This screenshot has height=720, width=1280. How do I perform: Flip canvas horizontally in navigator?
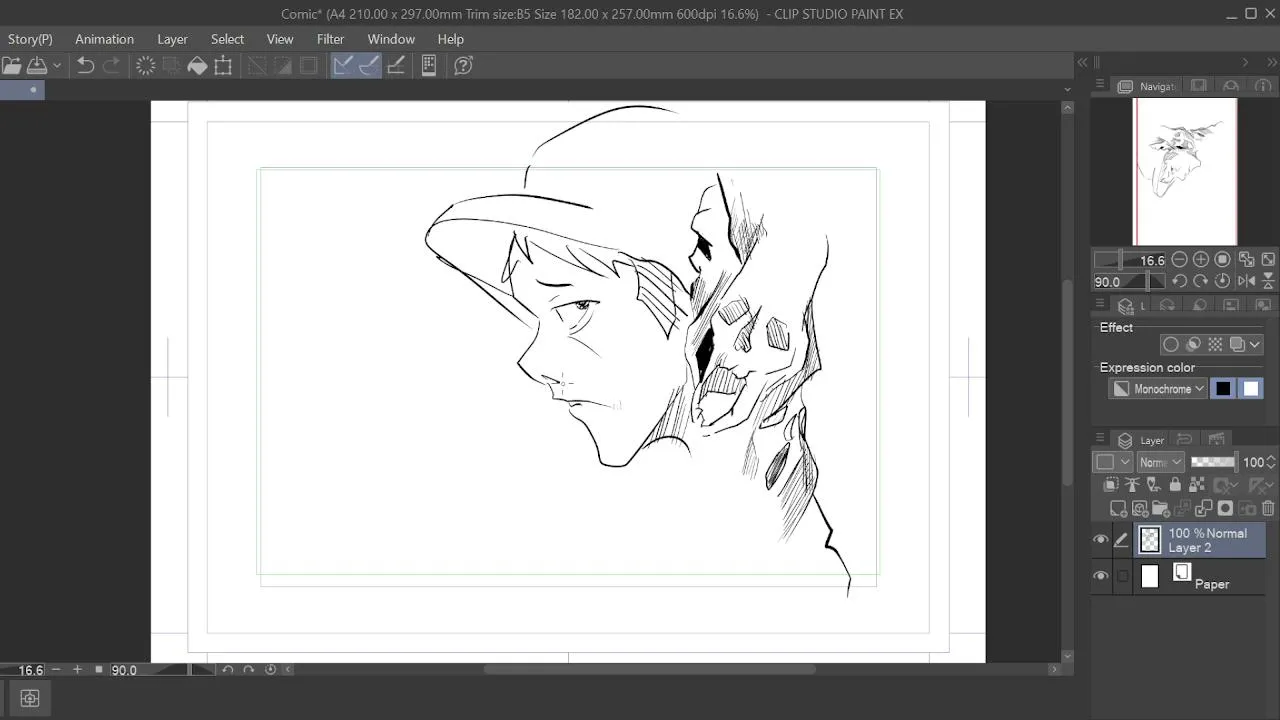[x=1246, y=282]
